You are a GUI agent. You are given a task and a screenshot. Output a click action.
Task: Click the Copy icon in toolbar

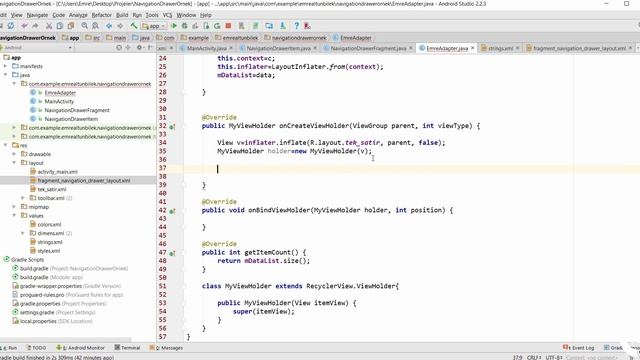(x=60, y=26)
